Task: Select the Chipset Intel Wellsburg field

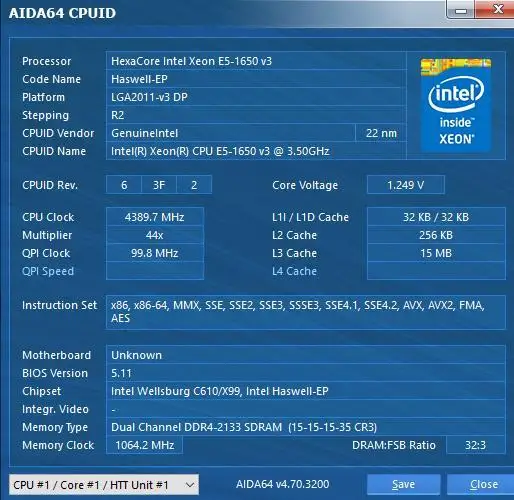Action: pos(305,391)
